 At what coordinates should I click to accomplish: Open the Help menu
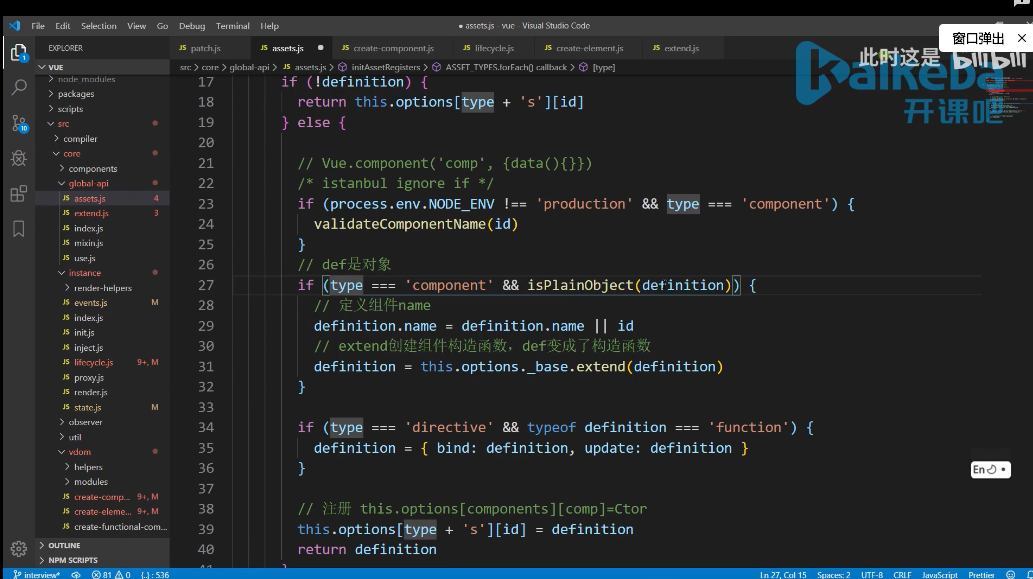coord(269,26)
